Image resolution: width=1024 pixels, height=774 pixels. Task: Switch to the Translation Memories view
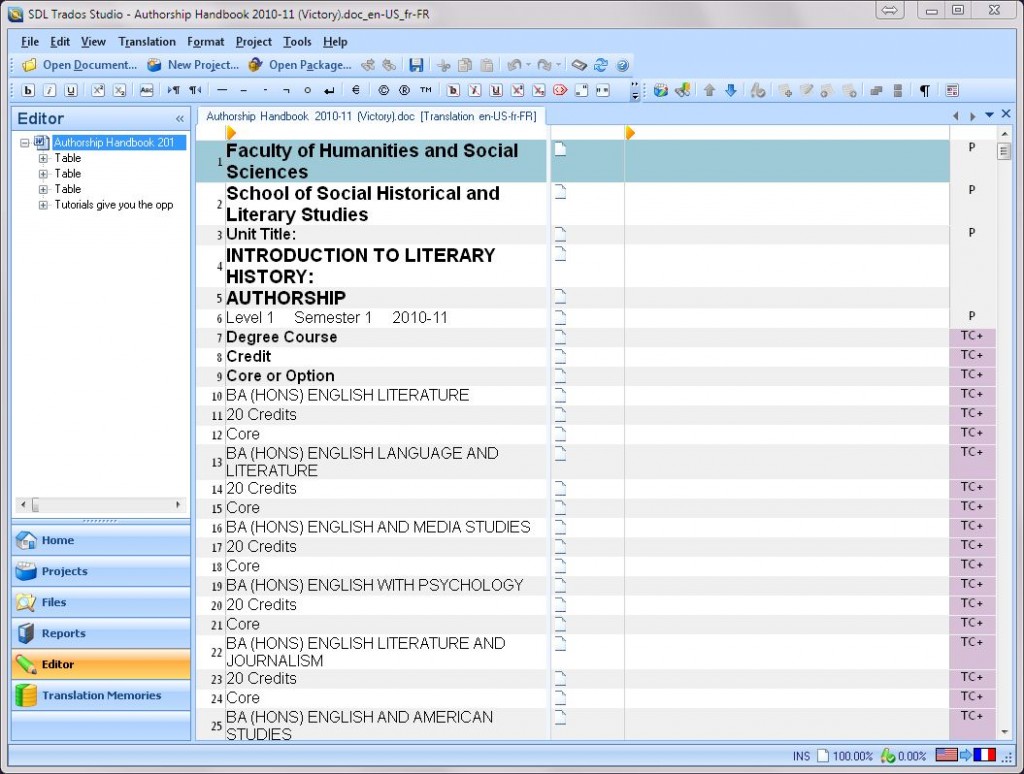click(101, 696)
